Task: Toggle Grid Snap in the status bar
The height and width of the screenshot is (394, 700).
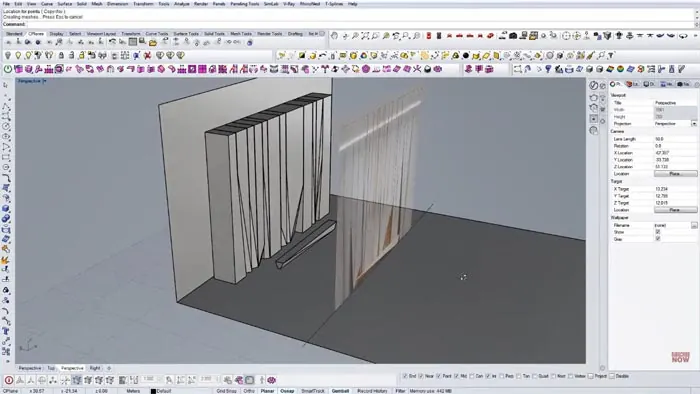Action: 227,391
